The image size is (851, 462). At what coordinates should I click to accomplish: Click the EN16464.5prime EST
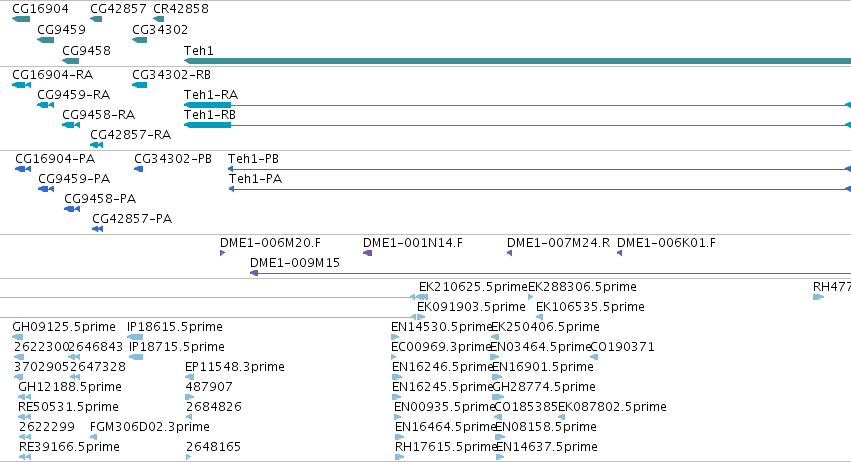click(400, 438)
